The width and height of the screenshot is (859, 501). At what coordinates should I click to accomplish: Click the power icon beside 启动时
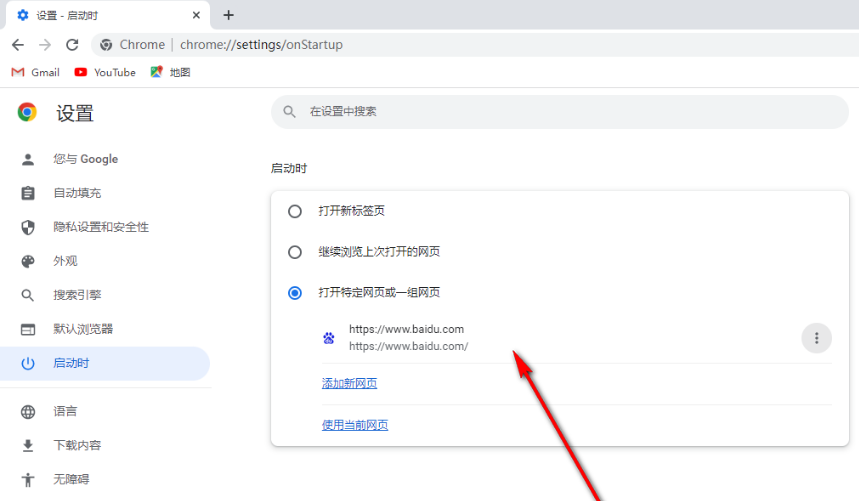coord(27,363)
